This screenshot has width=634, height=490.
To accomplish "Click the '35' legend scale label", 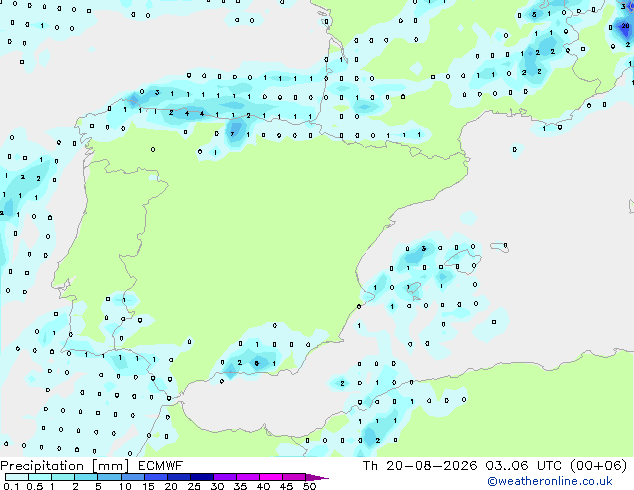I will pos(240,486).
